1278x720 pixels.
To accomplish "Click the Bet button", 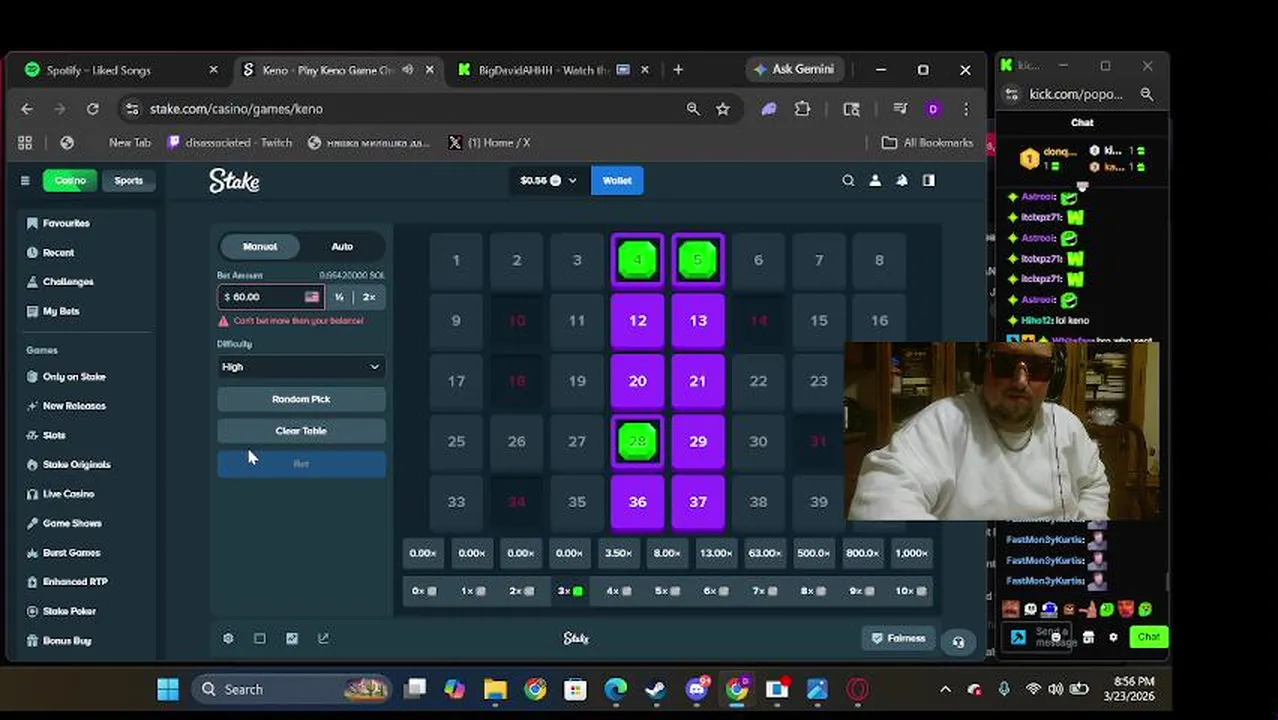I will click(x=301, y=464).
